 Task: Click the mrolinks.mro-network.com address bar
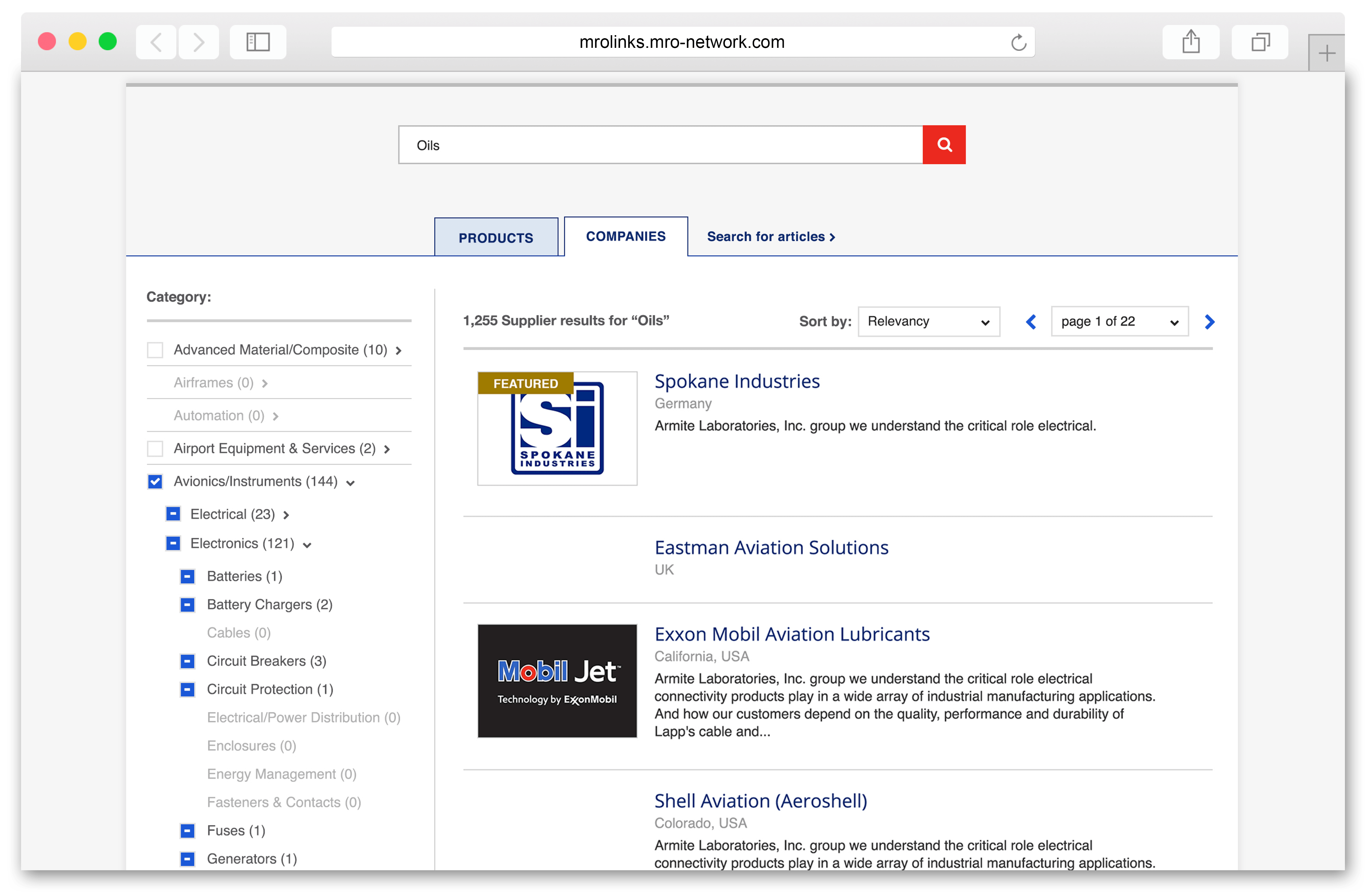click(x=683, y=42)
